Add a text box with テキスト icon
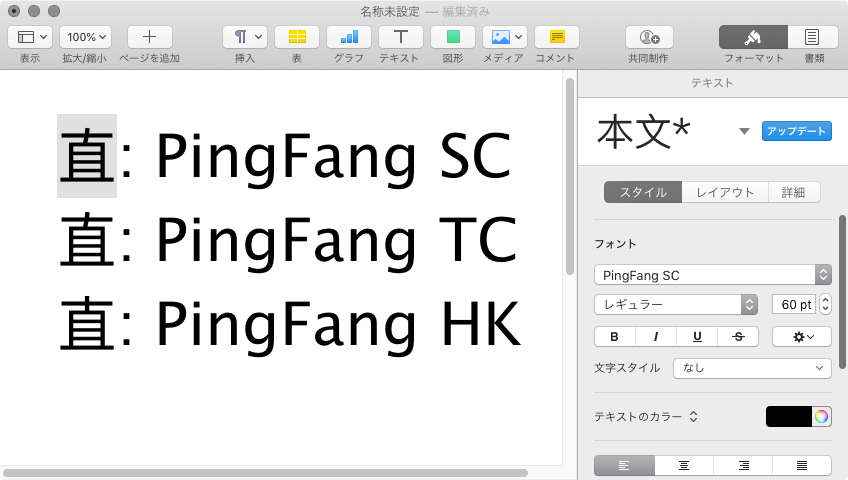Viewport: 848px width, 480px height. pos(401,37)
